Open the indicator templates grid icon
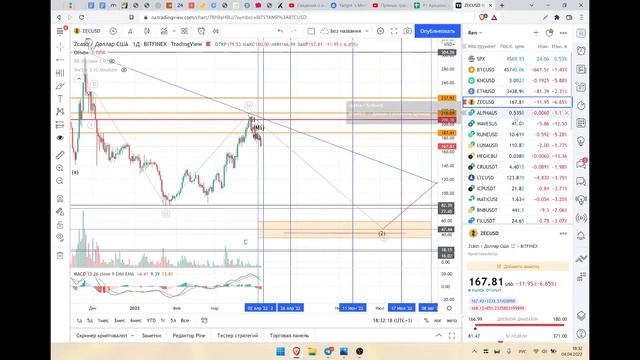 tap(184, 31)
